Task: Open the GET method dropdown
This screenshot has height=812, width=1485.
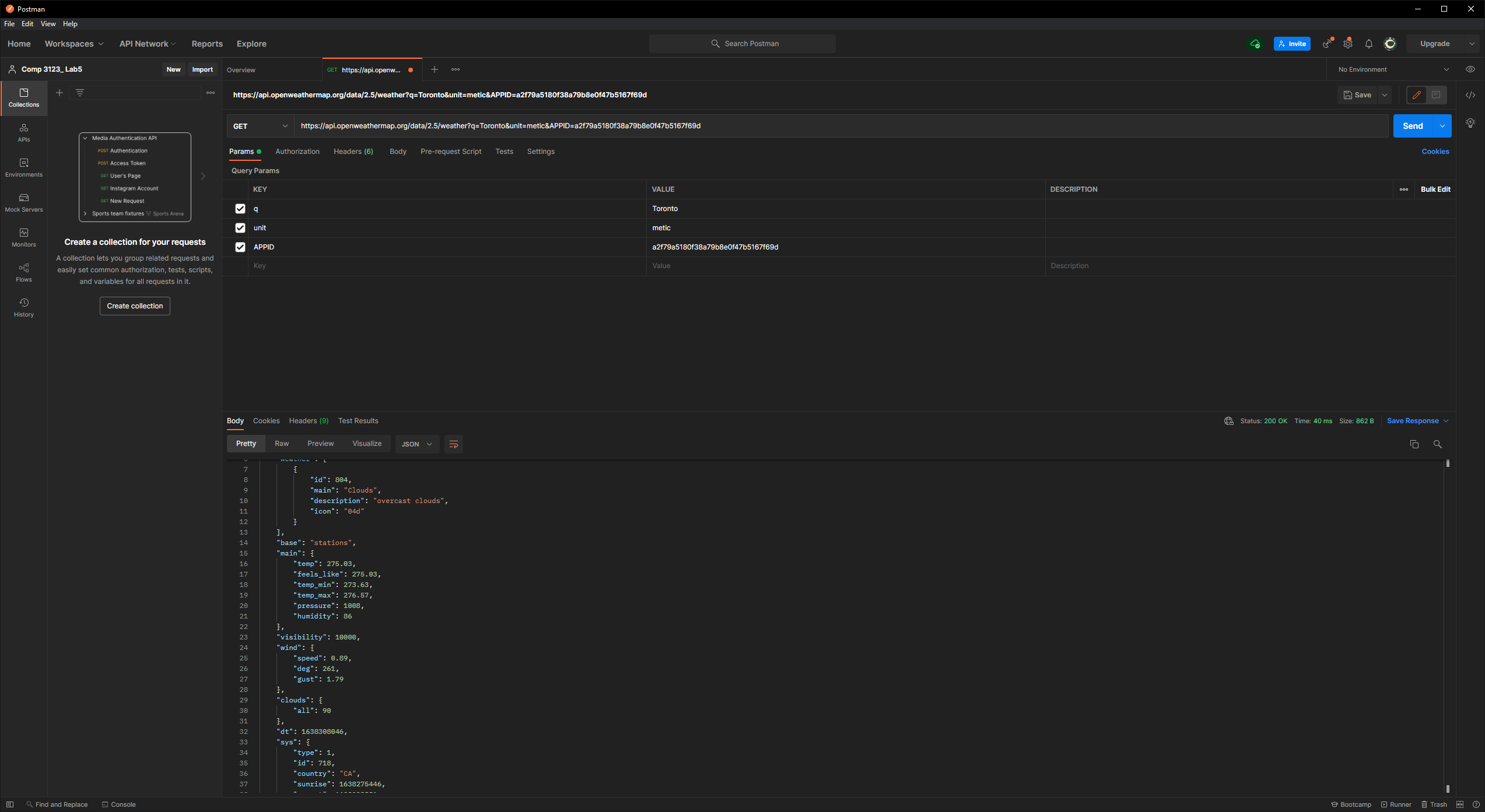Action: click(x=260, y=126)
